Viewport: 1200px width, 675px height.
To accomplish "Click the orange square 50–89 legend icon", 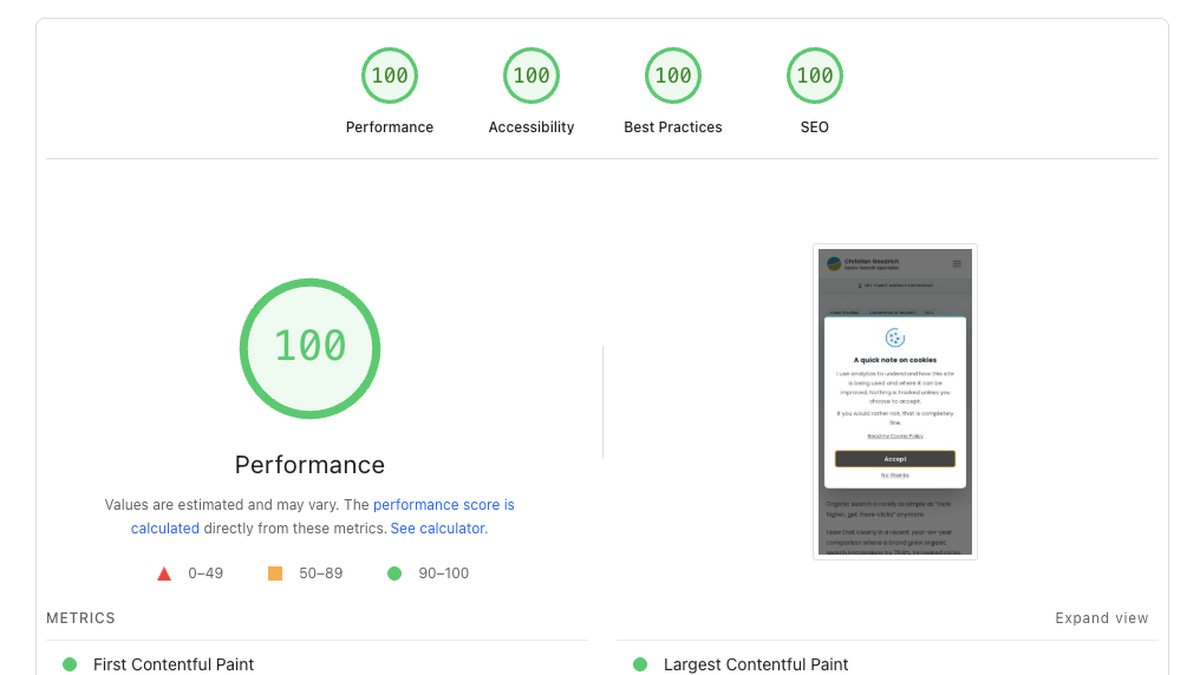I will pyautogui.click(x=275, y=573).
